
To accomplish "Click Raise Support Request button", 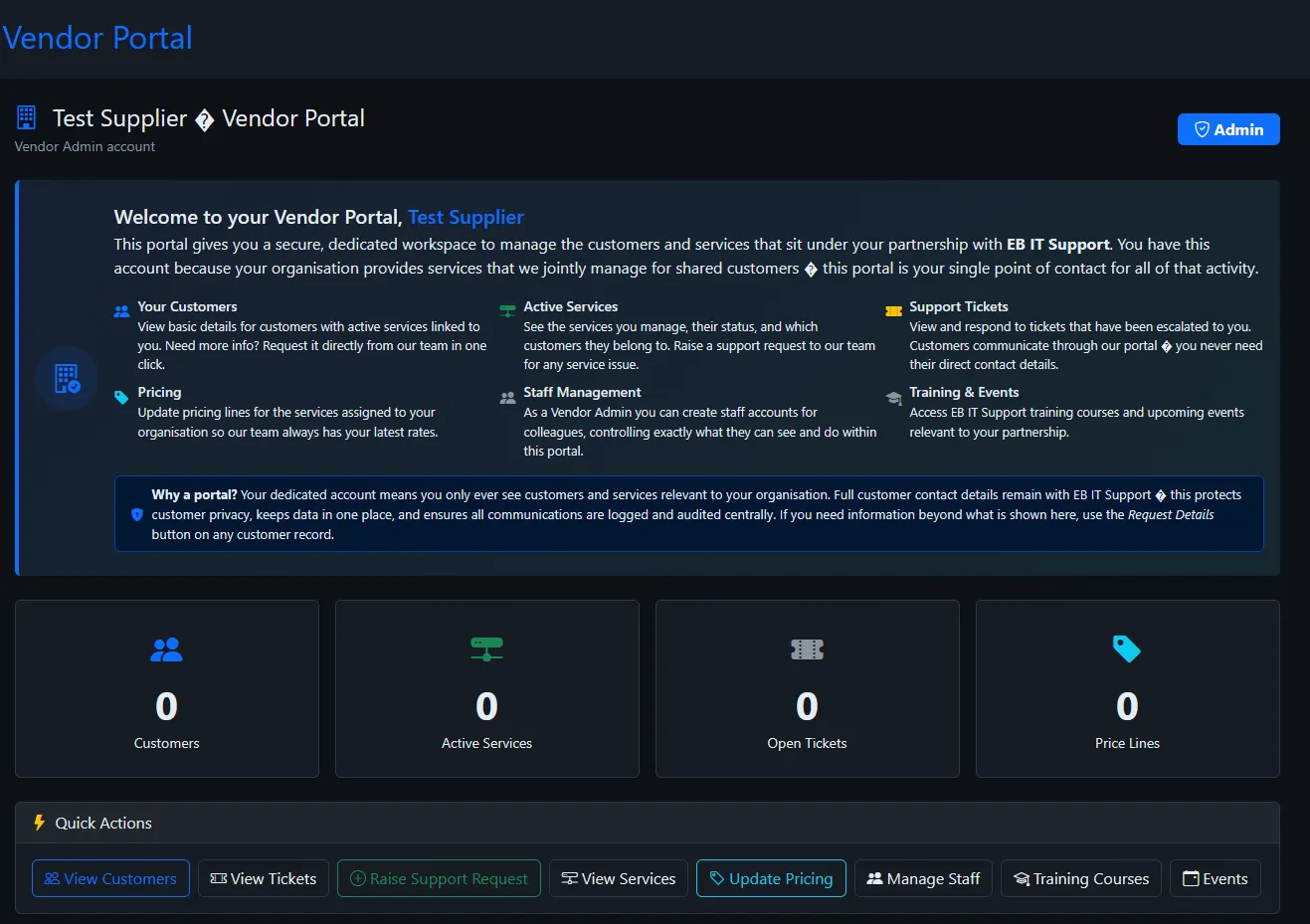I will (439, 878).
